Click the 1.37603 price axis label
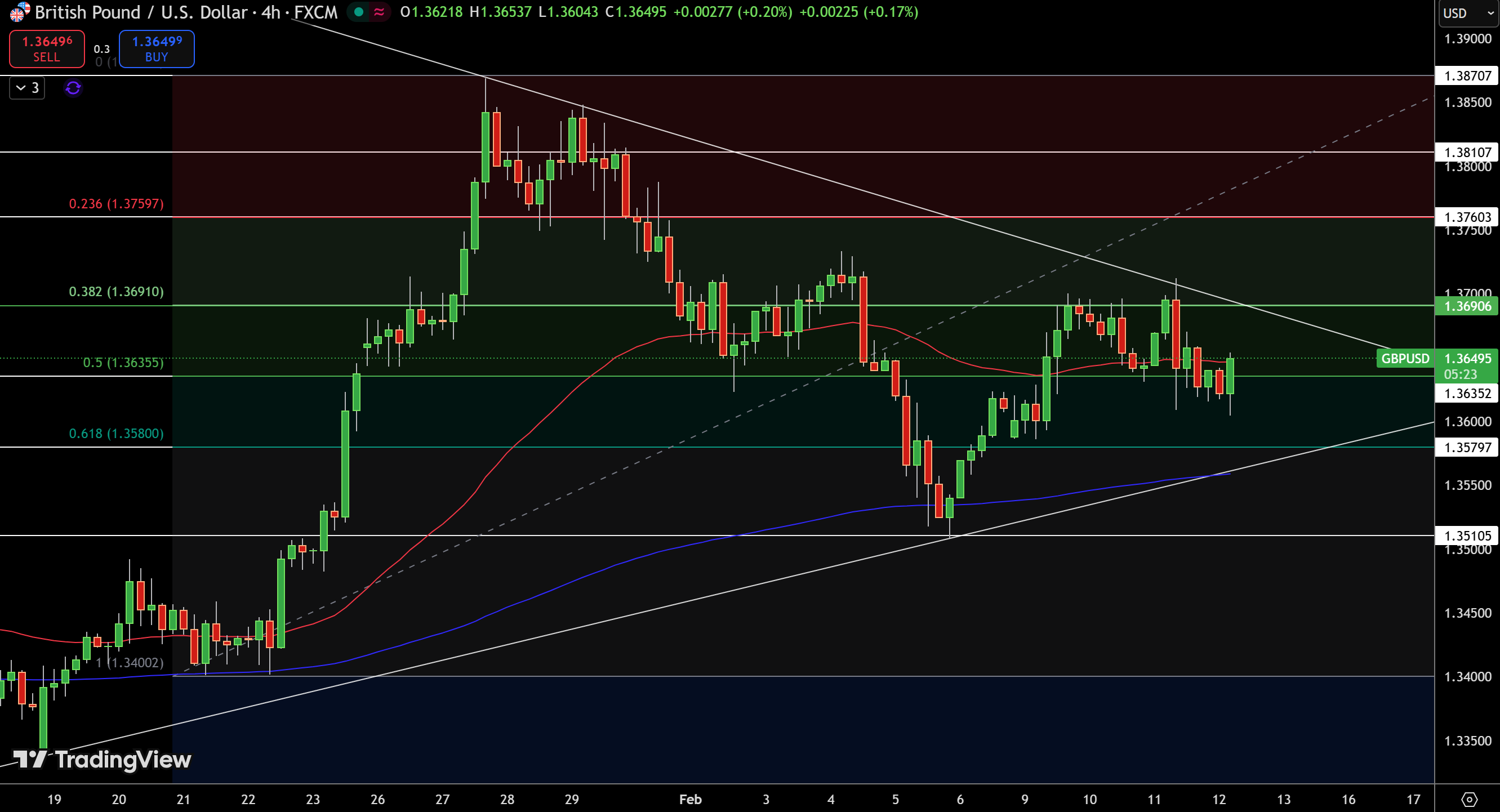1500x812 pixels. (x=1467, y=217)
